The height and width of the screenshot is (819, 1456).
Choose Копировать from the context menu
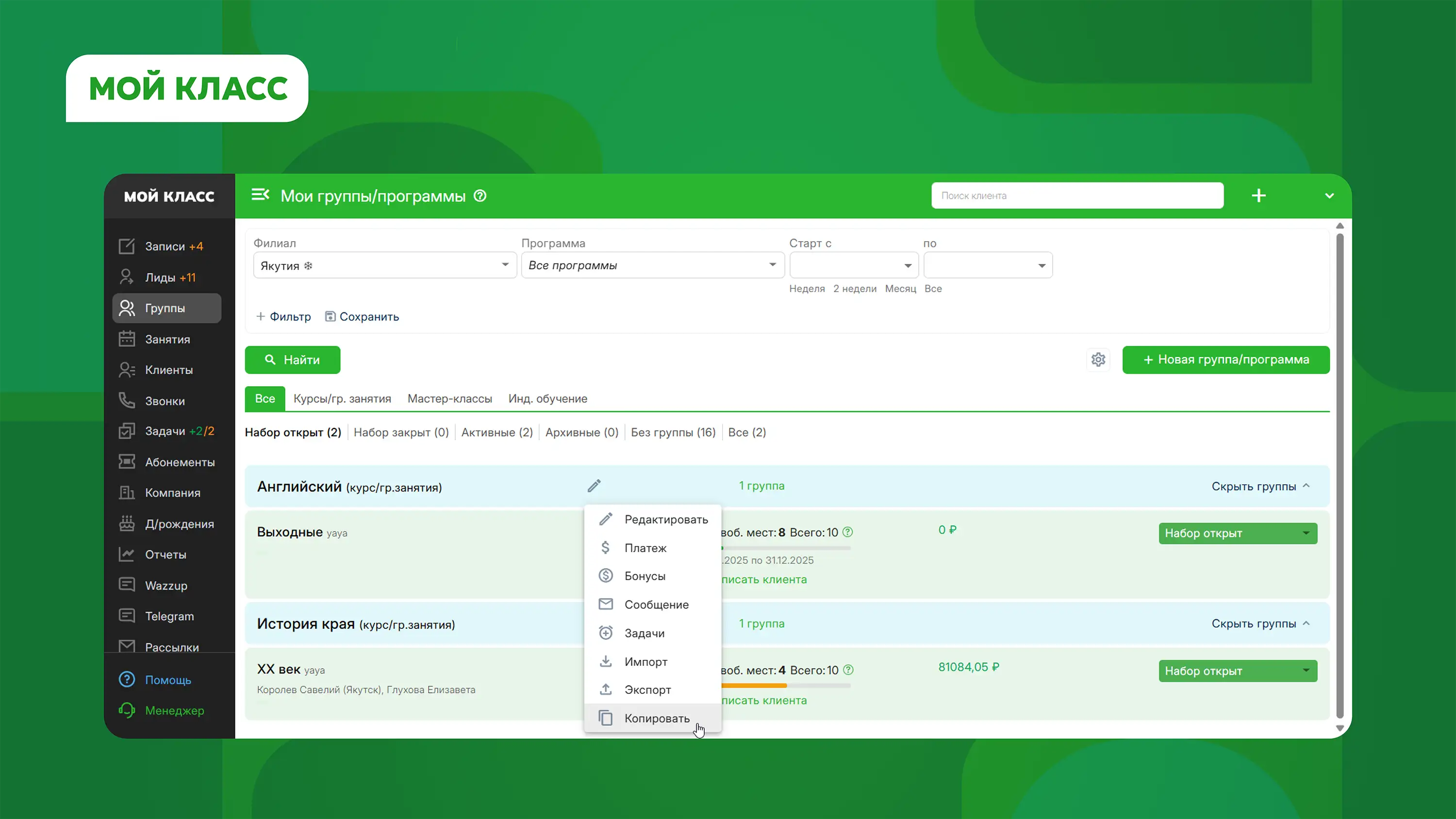coord(656,719)
